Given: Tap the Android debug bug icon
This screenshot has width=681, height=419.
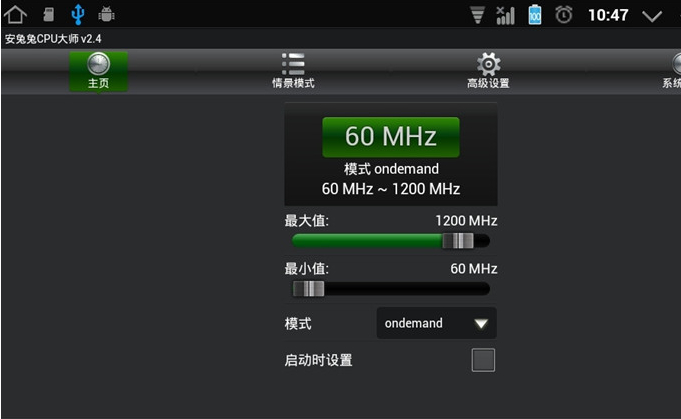Looking at the screenshot, I should (x=106, y=14).
